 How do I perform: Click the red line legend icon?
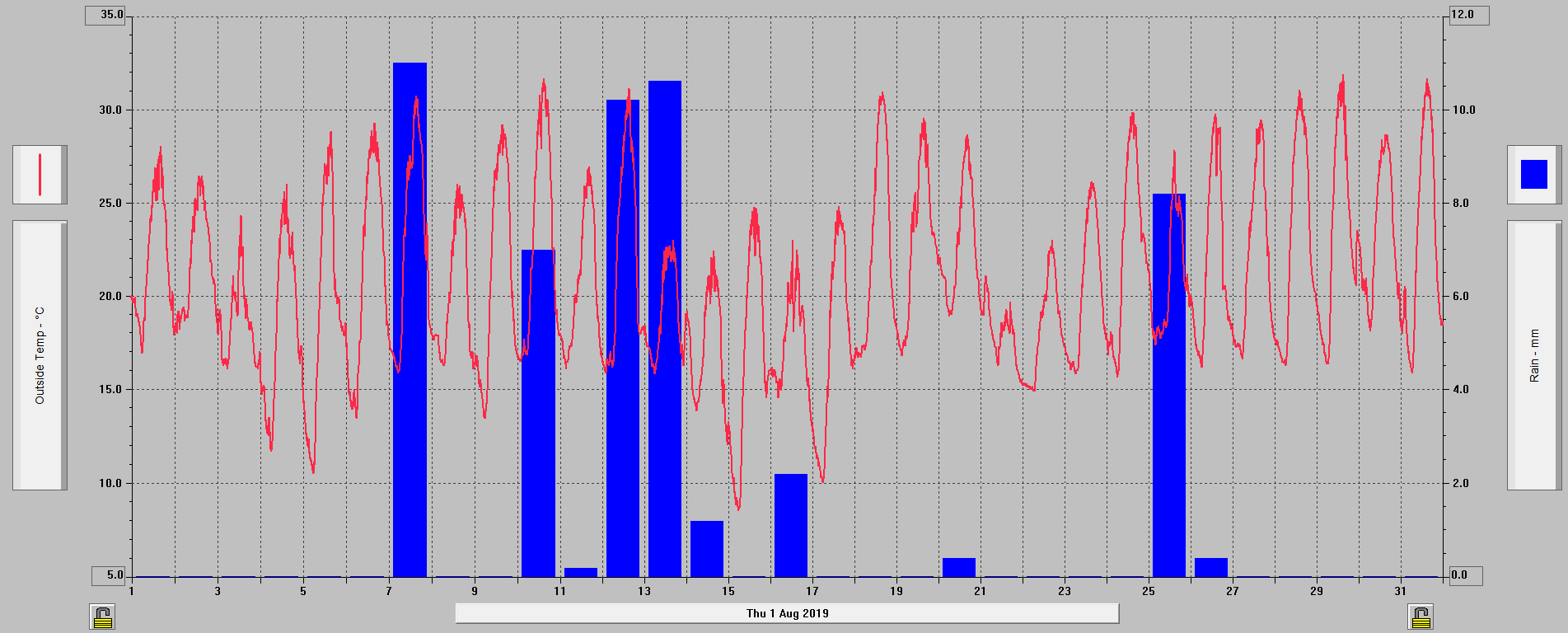click(40, 175)
